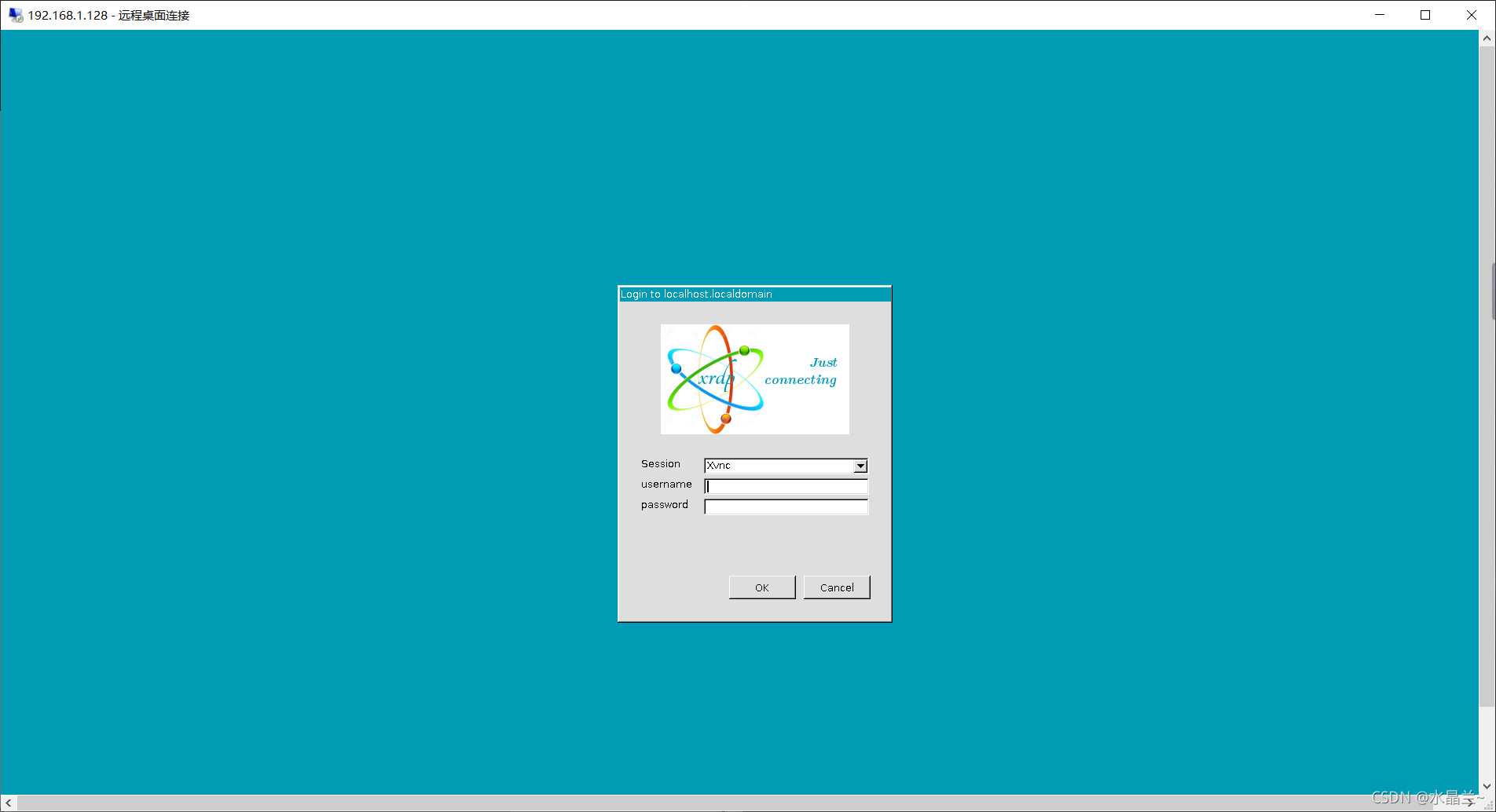Click the 'Session' label
The image size is (1496, 812).
(x=661, y=464)
